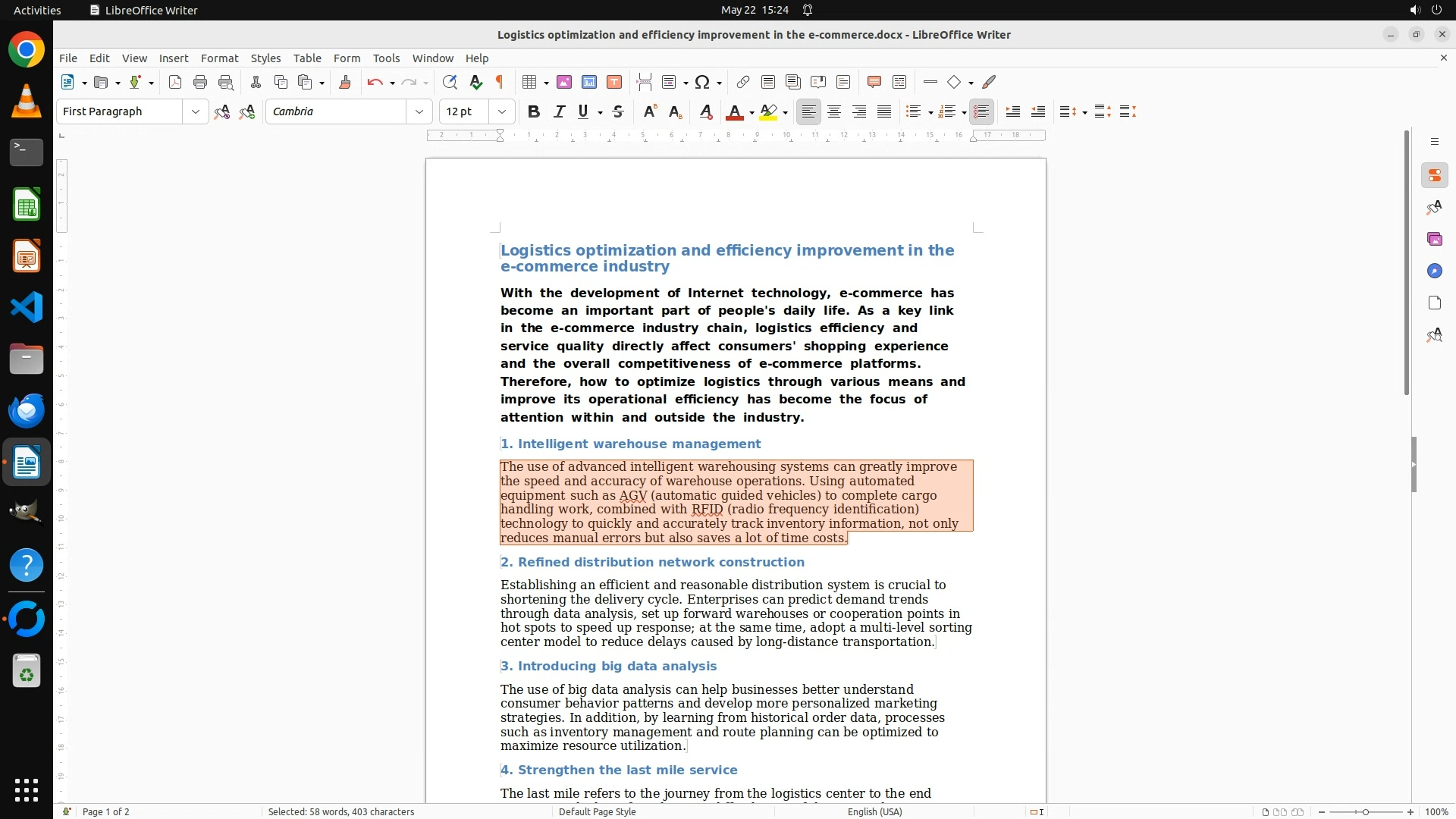Click the zoom slider in status bar
The width and height of the screenshot is (1456, 819).
tap(1365, 811)
